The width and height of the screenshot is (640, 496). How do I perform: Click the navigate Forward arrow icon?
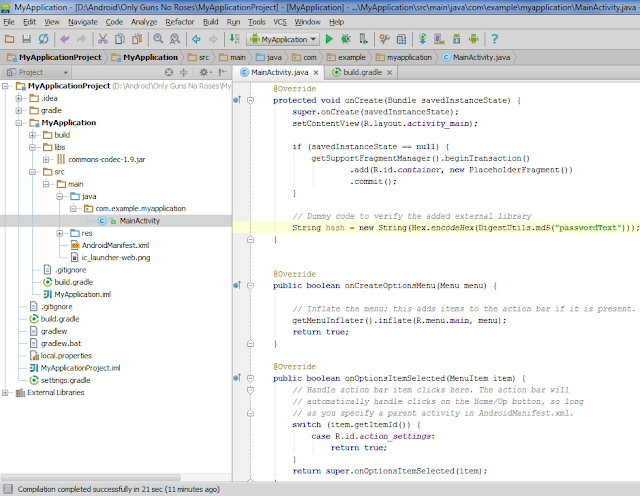[213, 39]
